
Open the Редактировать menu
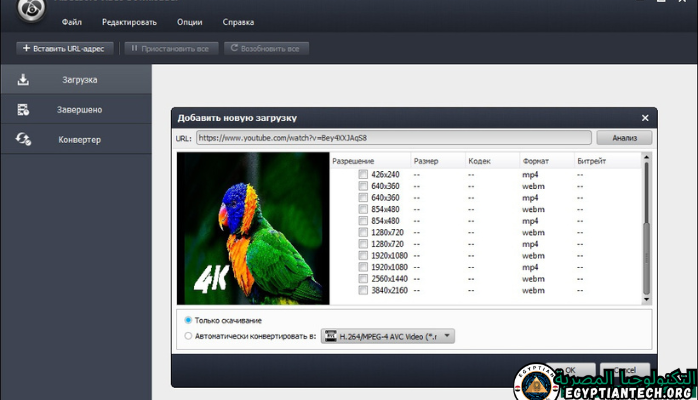(129, 22)
